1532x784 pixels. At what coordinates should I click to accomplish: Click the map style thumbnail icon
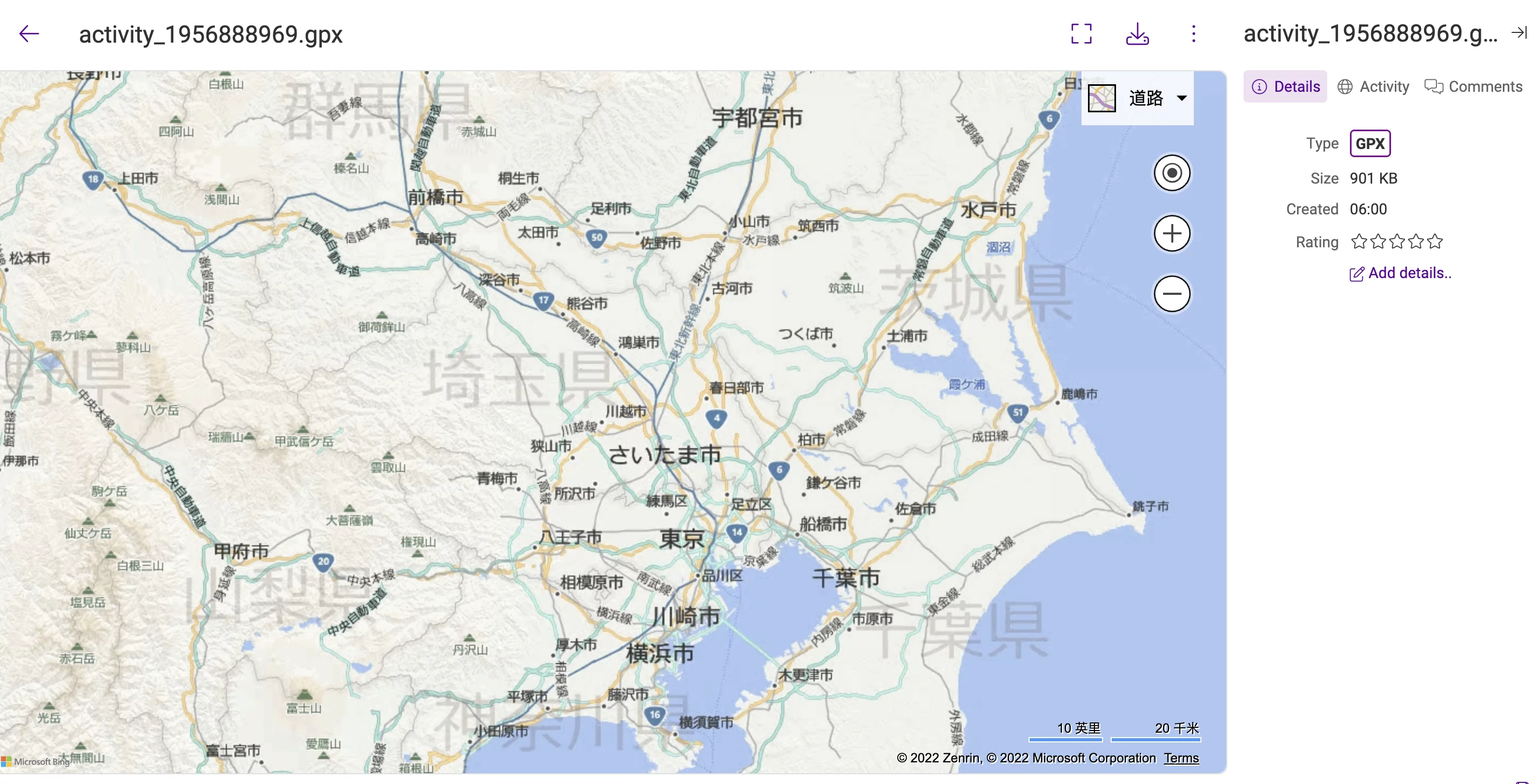[x=1101, y=98]
